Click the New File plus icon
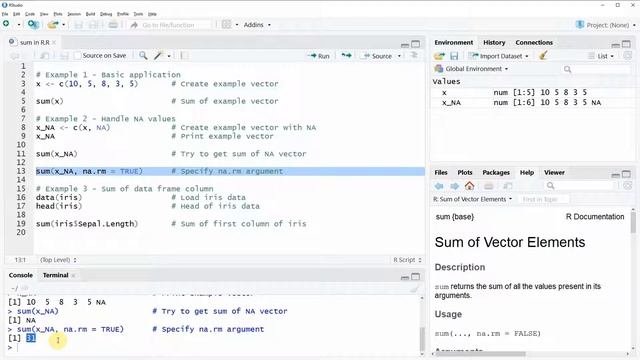Screen dimensions: 640x360 pyautogui.click(x=6, y=24)
